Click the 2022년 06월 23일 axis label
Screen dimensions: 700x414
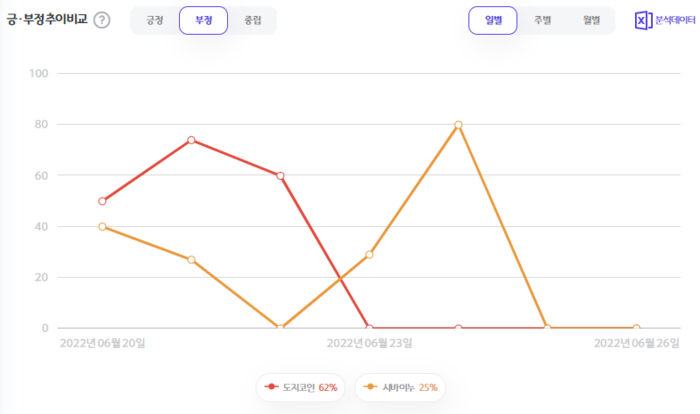[369, 343]
